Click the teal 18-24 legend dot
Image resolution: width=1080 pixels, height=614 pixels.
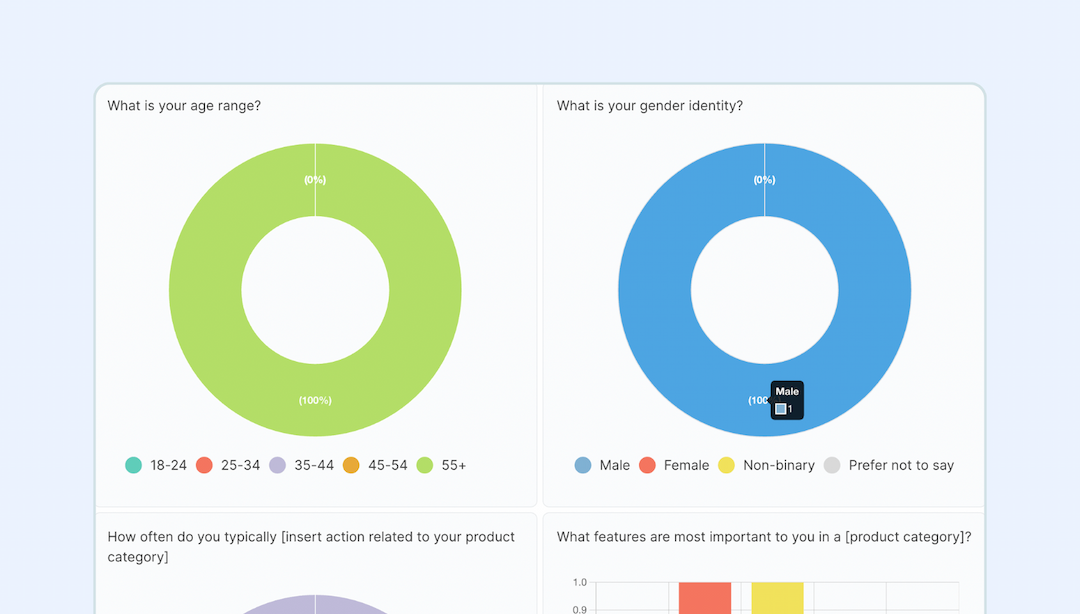tap(133, 465)
